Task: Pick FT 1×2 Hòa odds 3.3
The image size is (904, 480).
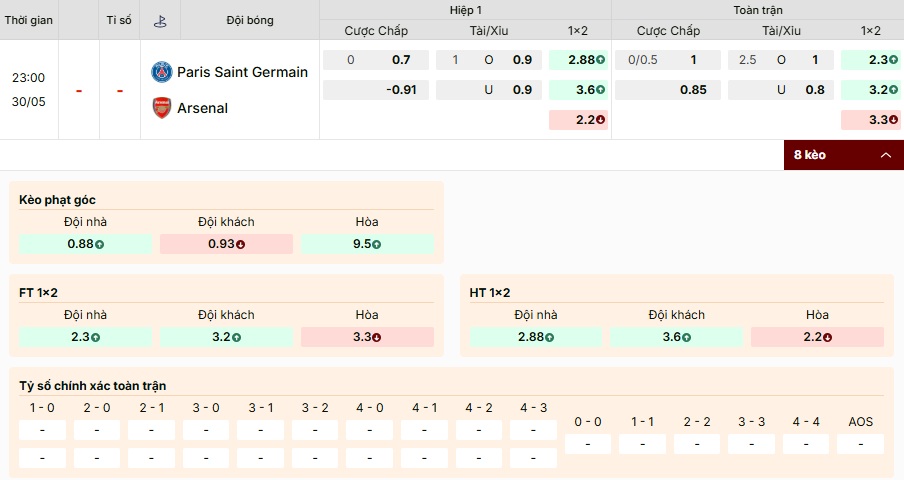Action: pyautogui.click(x=367, y=337)
